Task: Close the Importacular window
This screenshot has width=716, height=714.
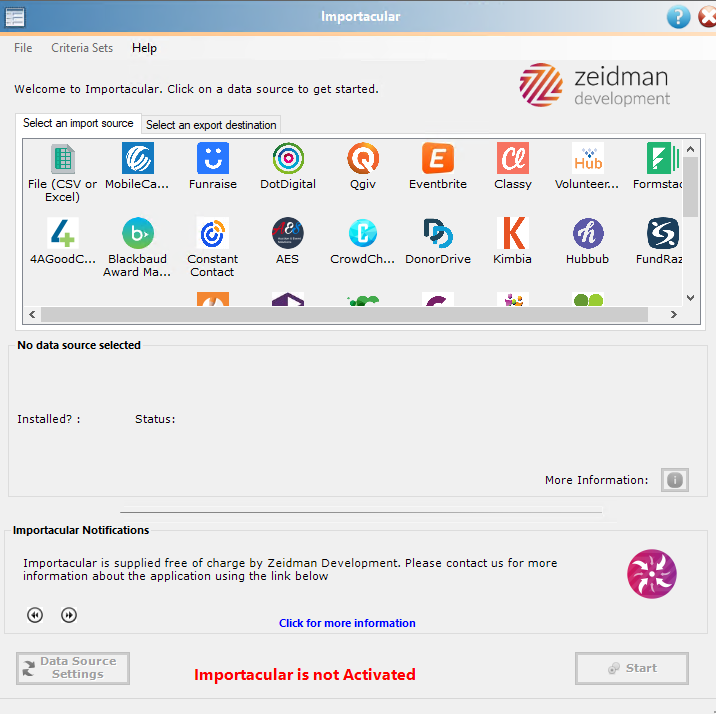Action: click(x=707, y=17)
